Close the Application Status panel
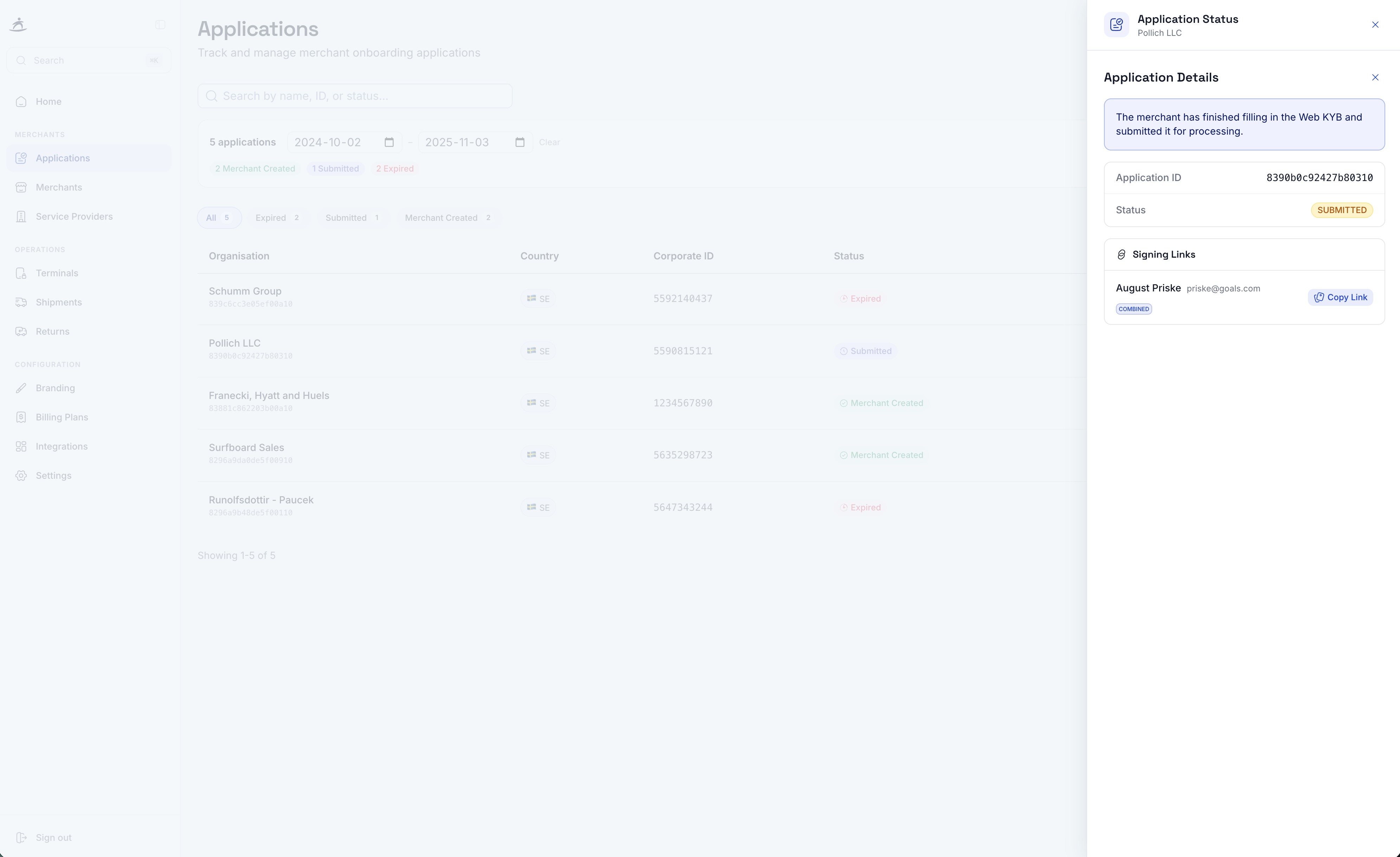1400x857 pixels. tap(1374, 24)
